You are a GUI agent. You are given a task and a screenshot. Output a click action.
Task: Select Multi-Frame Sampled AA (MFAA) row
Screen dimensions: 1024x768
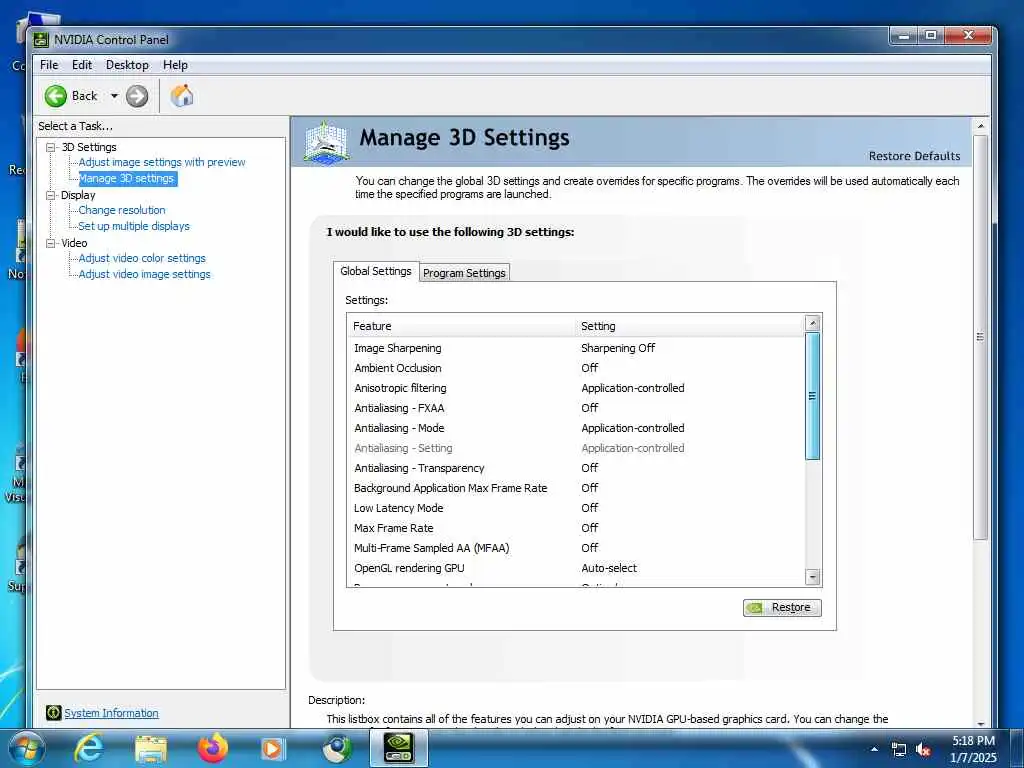tap(576, 548)
